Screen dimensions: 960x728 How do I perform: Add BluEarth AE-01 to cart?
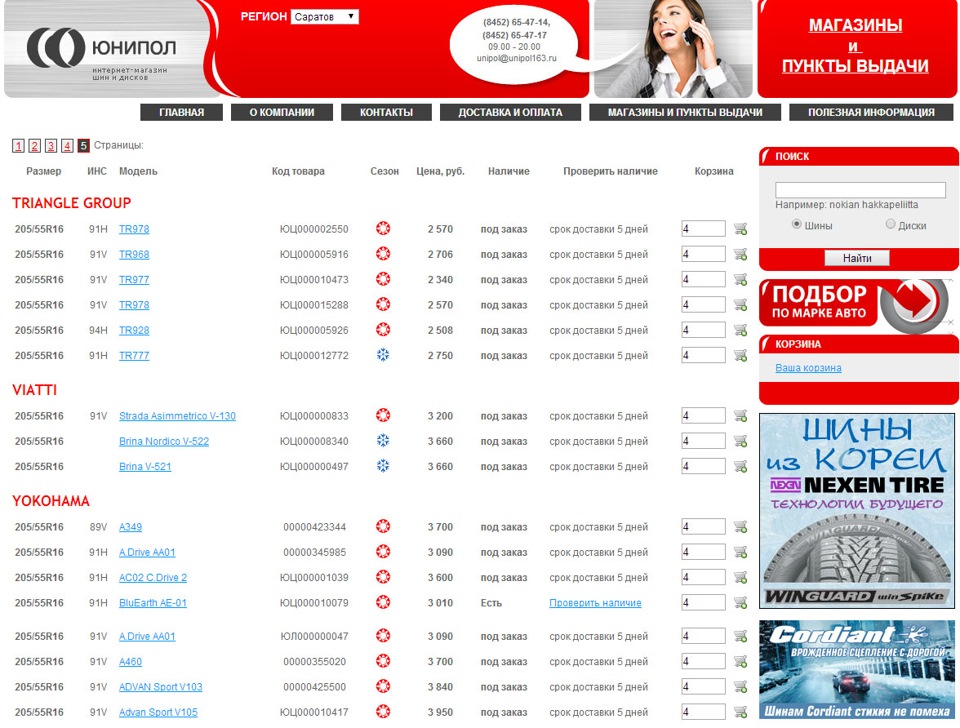pyautogui.click(x=740, y=602)
